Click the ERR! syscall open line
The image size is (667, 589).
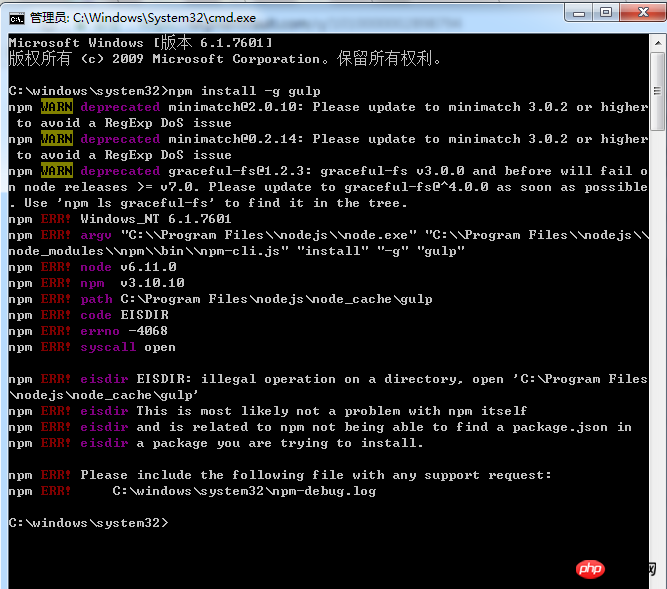92,347
